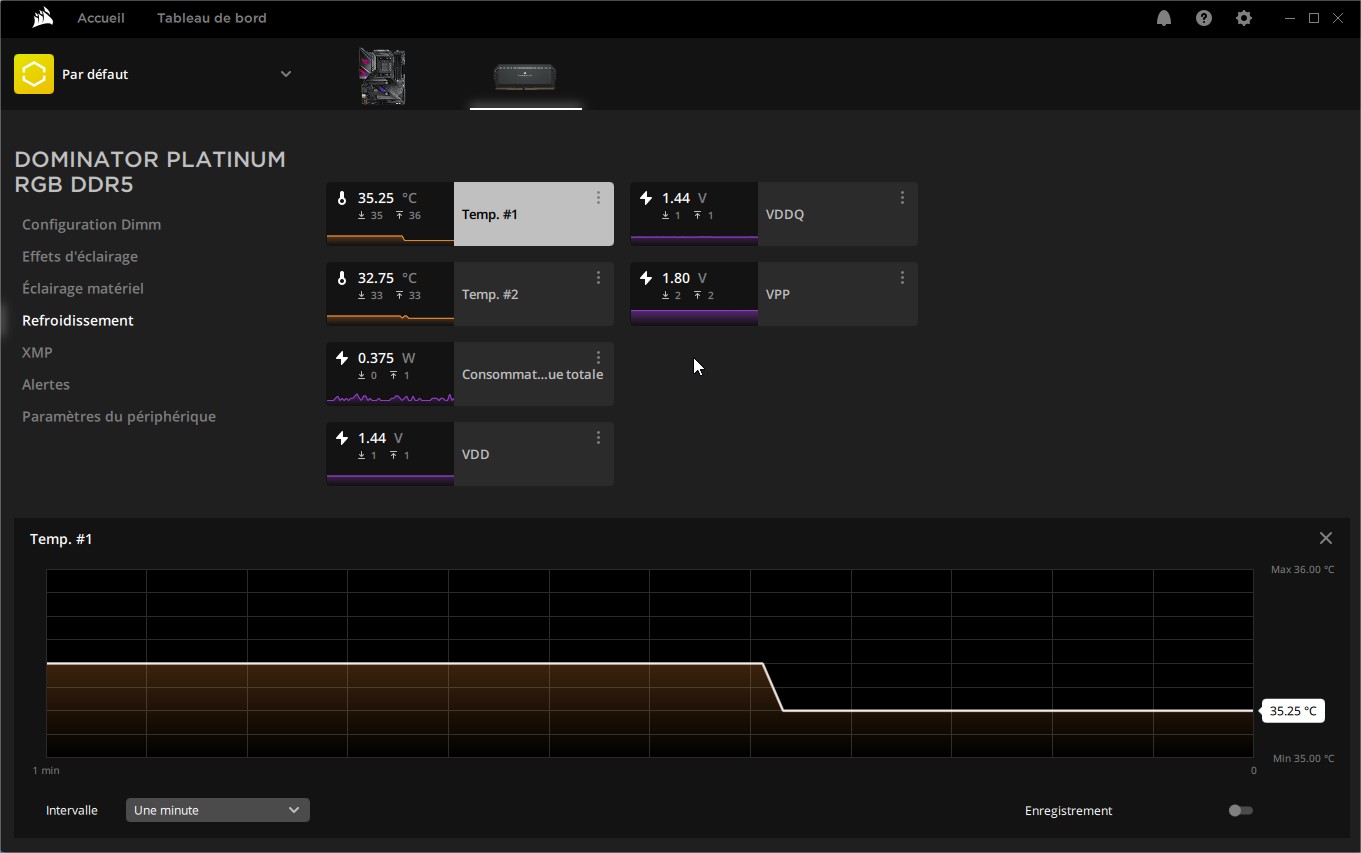Open Effets d'éclairage section

pos(80,257)
